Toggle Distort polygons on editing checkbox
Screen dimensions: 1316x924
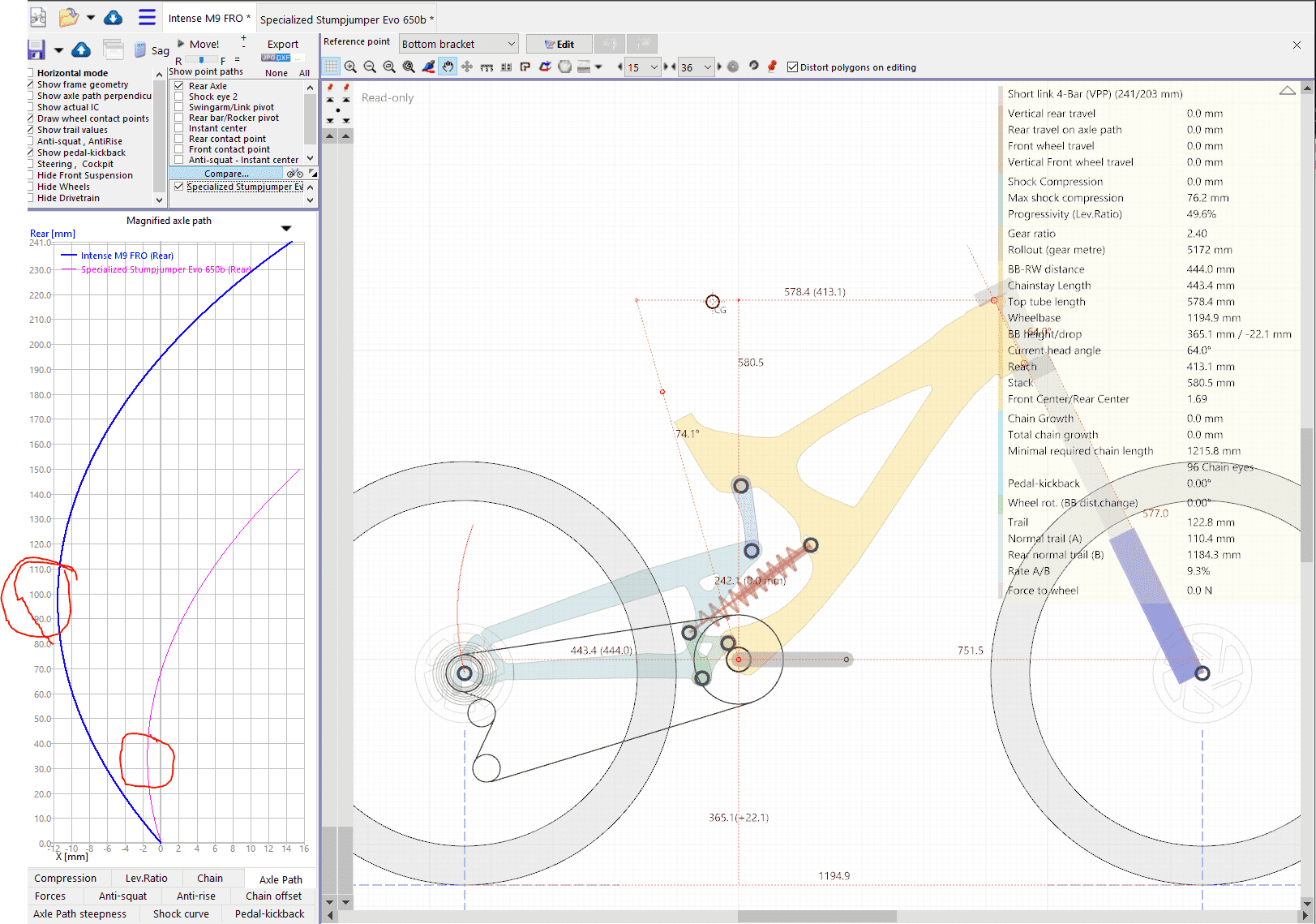click(793, 67)
